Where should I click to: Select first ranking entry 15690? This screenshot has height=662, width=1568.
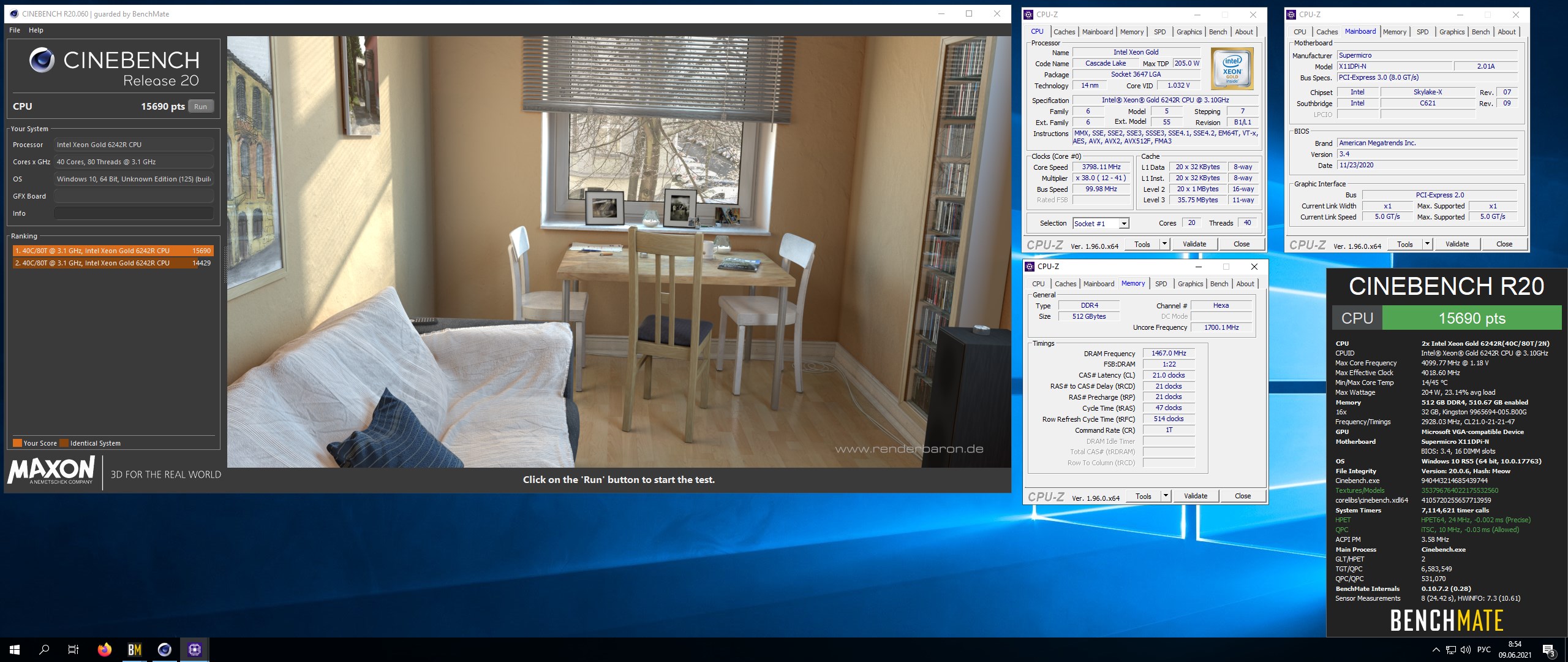click(113, 251)
